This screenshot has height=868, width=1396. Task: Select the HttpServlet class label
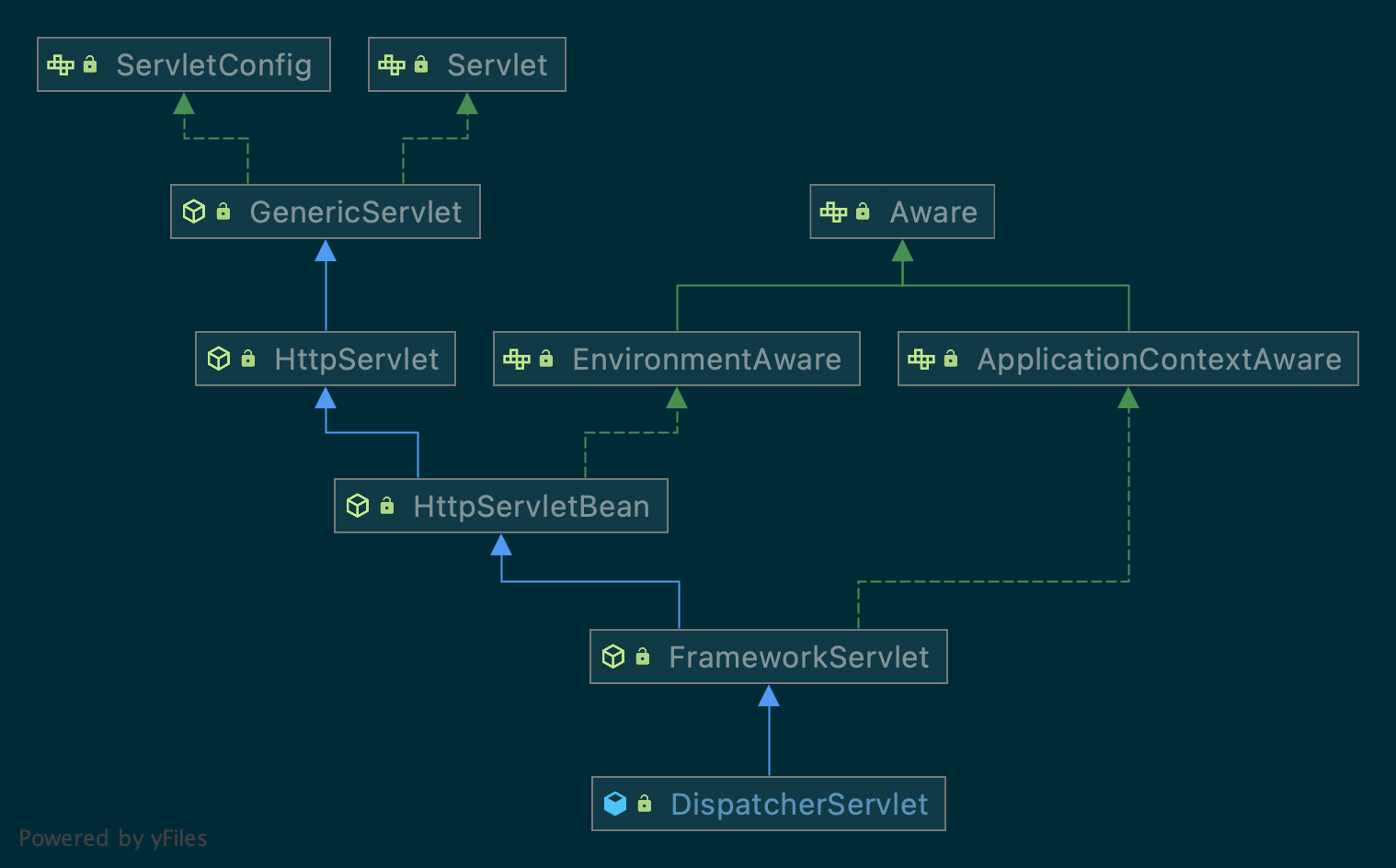point(357,360)
